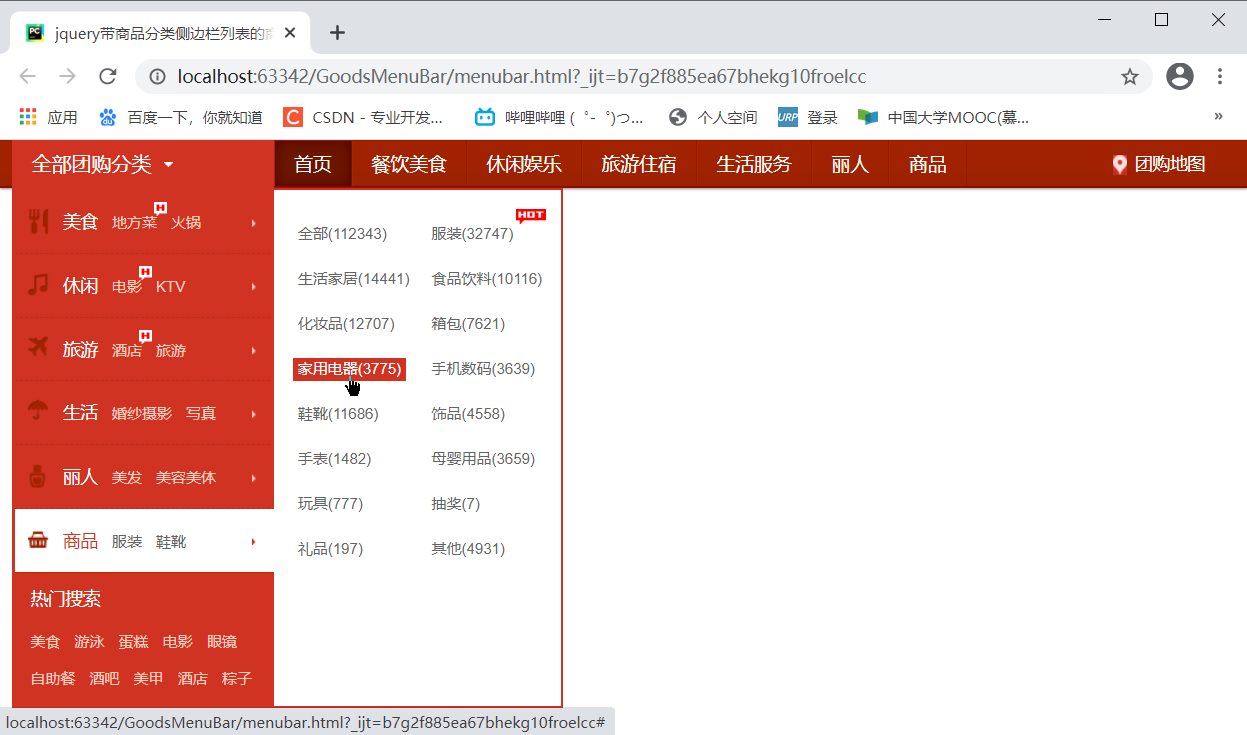Click the umbrella 生活 icon
1247x735 pixels.
(x=38, y=412)
